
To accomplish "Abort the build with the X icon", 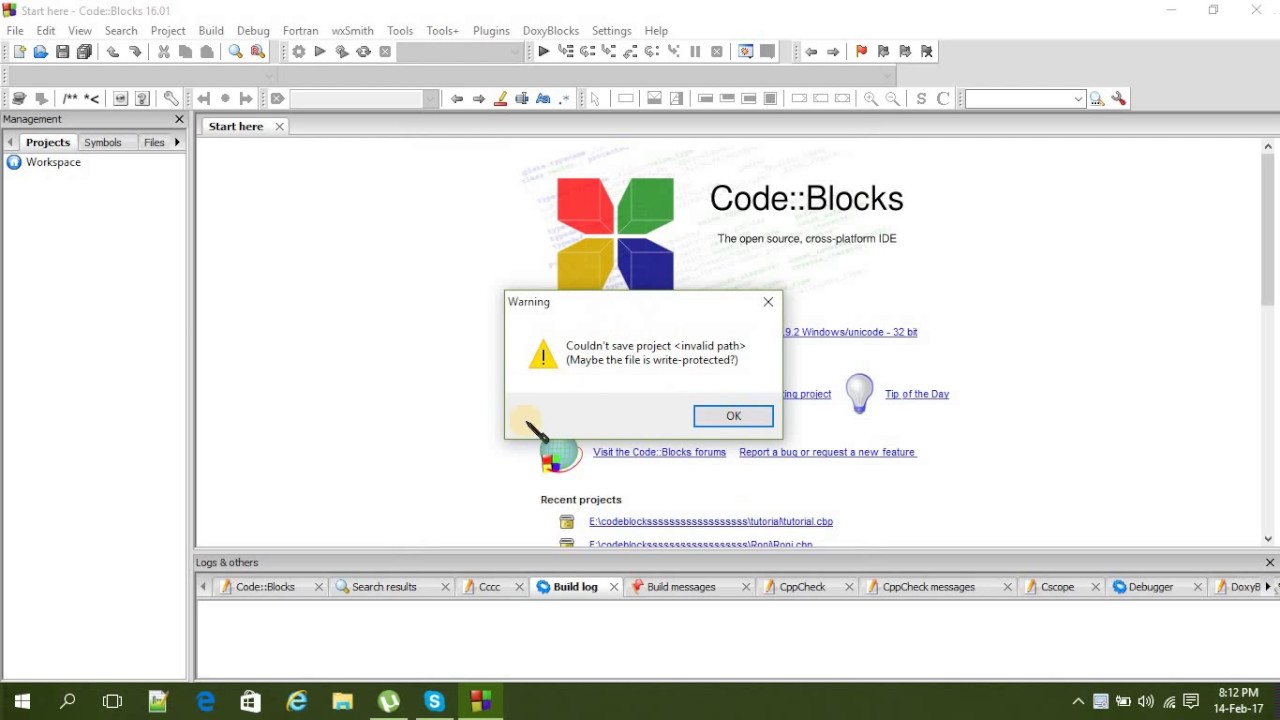I will pos(386,52).
